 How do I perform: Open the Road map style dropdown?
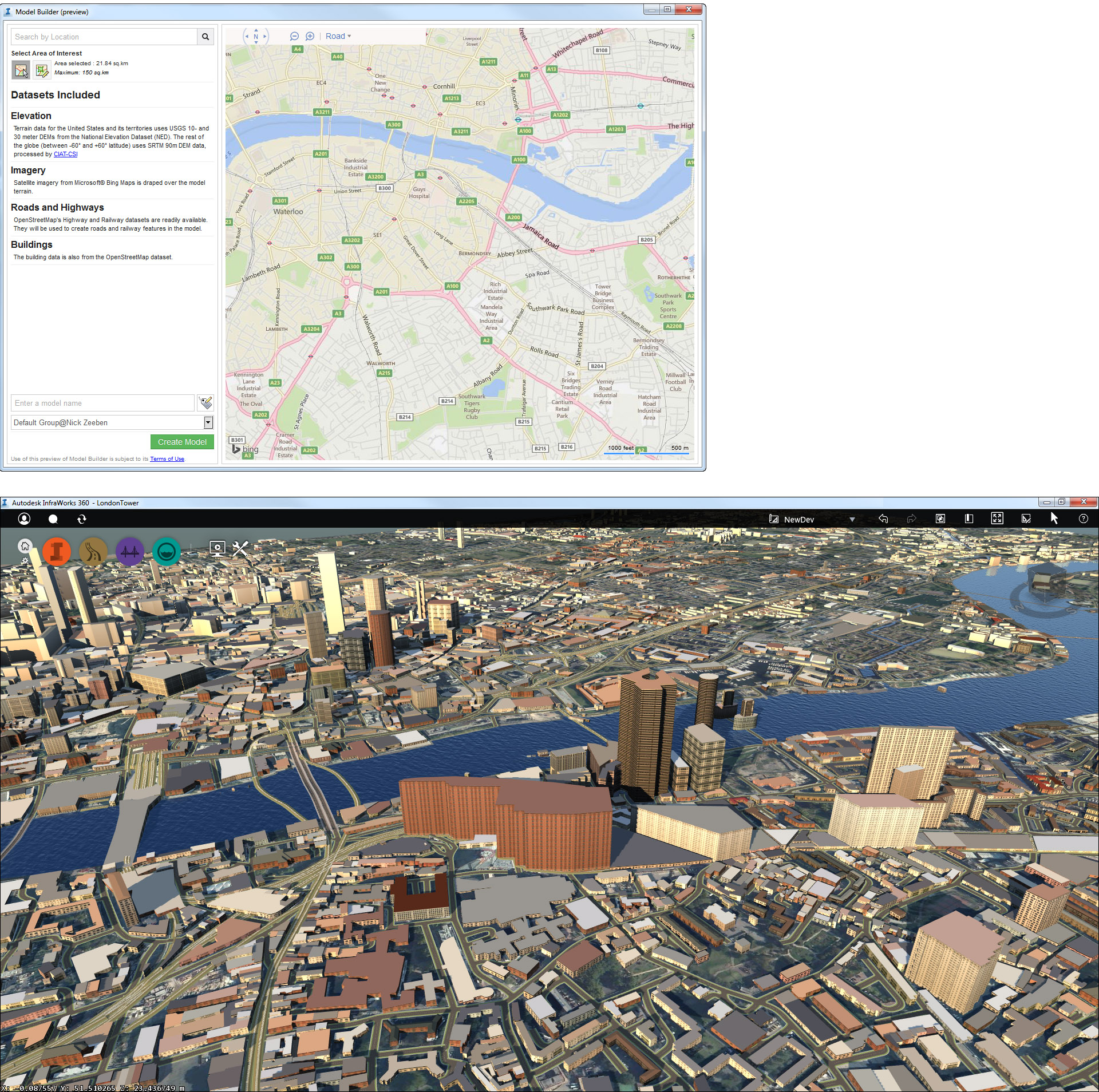point(338,36)
